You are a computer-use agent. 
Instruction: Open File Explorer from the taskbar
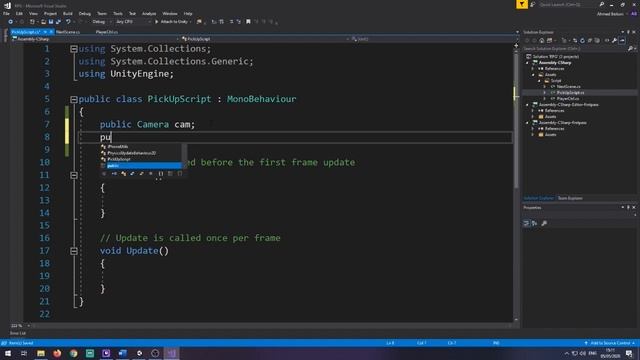click(41, 353)
